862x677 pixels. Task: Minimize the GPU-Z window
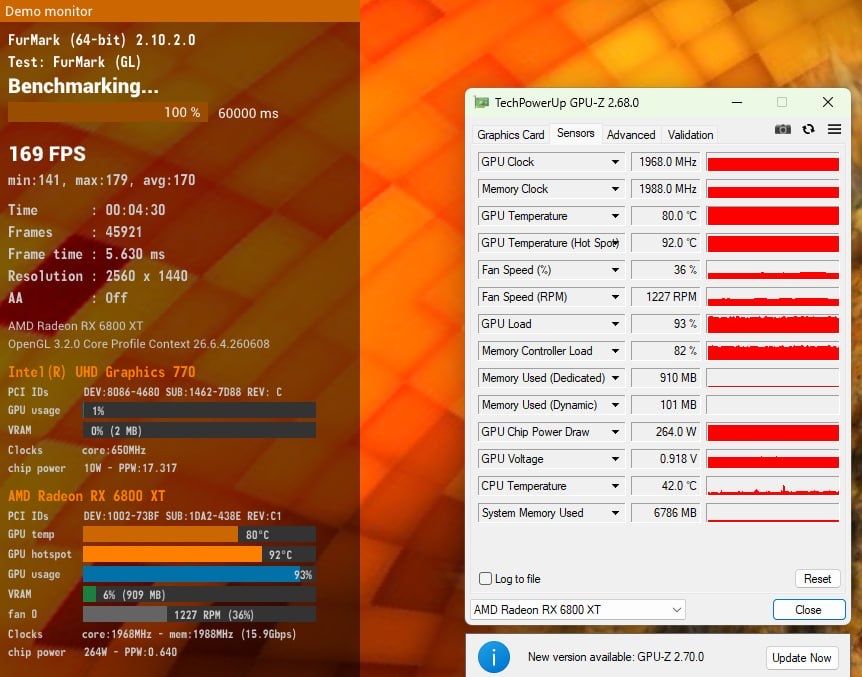(x=737, y=102)
